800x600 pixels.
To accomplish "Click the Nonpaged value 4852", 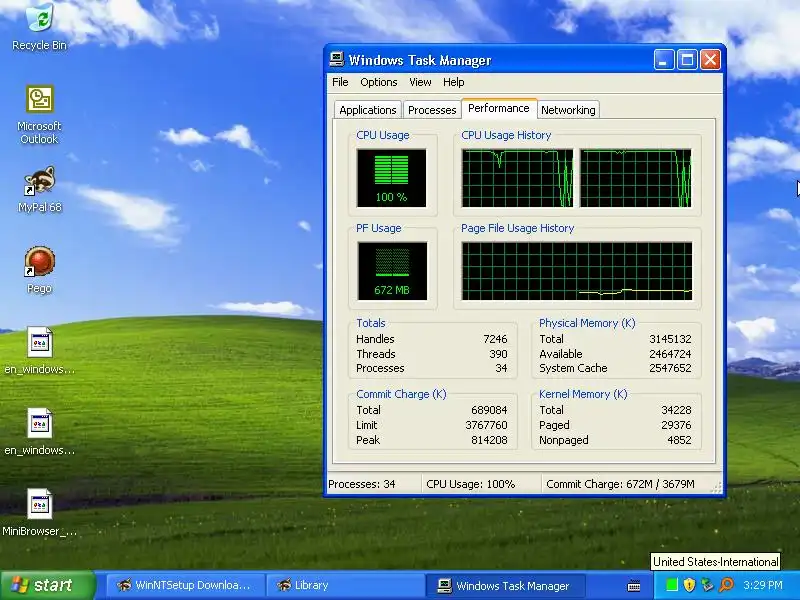I will [x=679, y=439].
